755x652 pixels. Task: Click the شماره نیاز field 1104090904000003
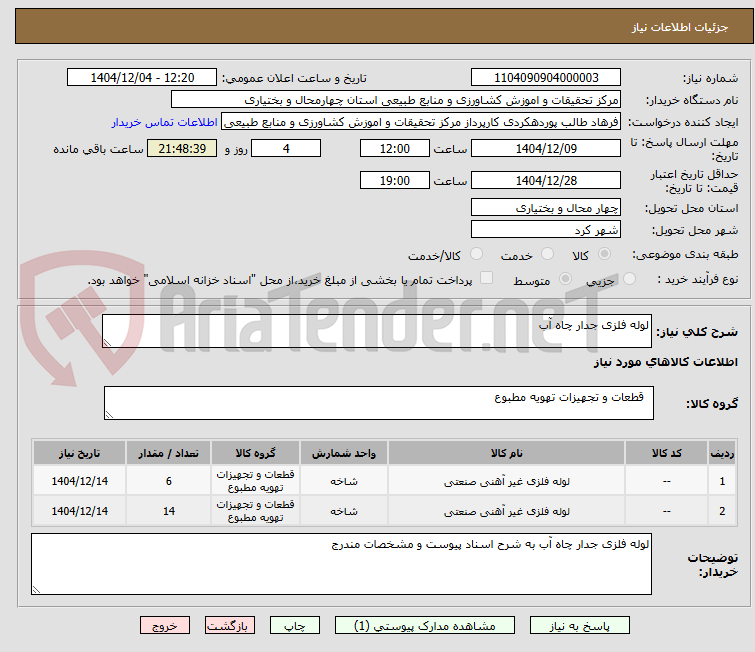tap(546, 78)
